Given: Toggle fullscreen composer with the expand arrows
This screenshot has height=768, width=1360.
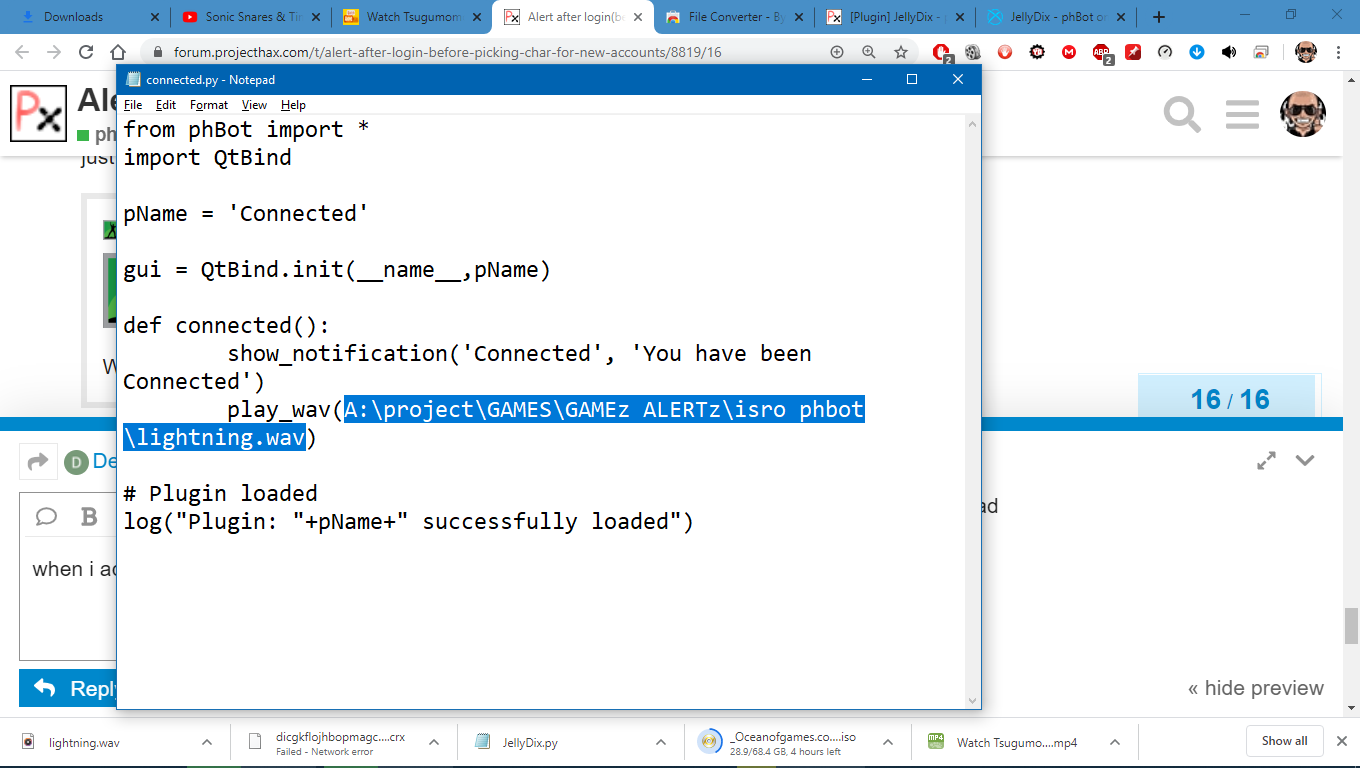Looking at the screenshot, I should [1266, 460].
